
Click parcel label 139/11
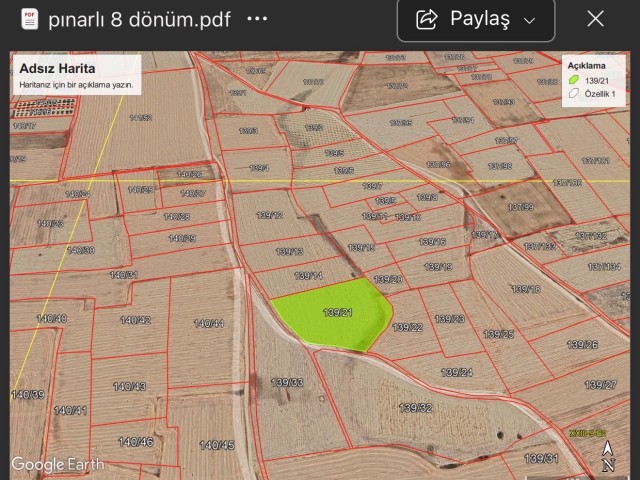pos(375,216)
